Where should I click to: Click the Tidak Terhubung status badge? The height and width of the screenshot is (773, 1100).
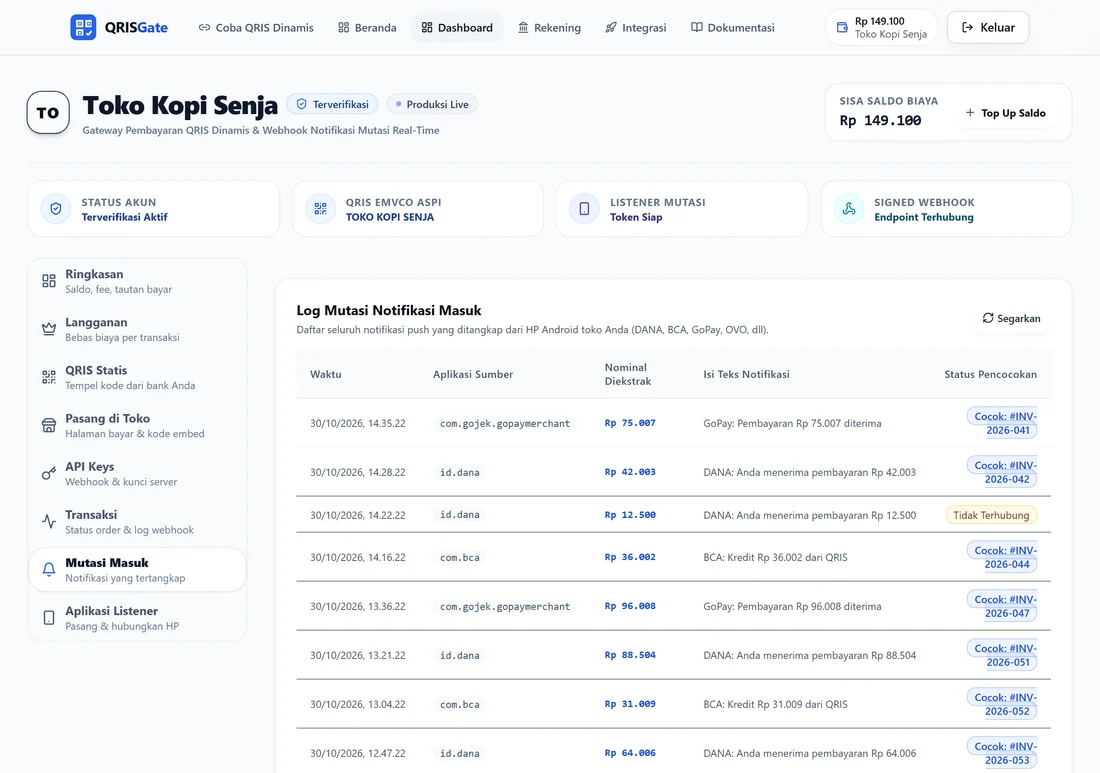[991, 515]
